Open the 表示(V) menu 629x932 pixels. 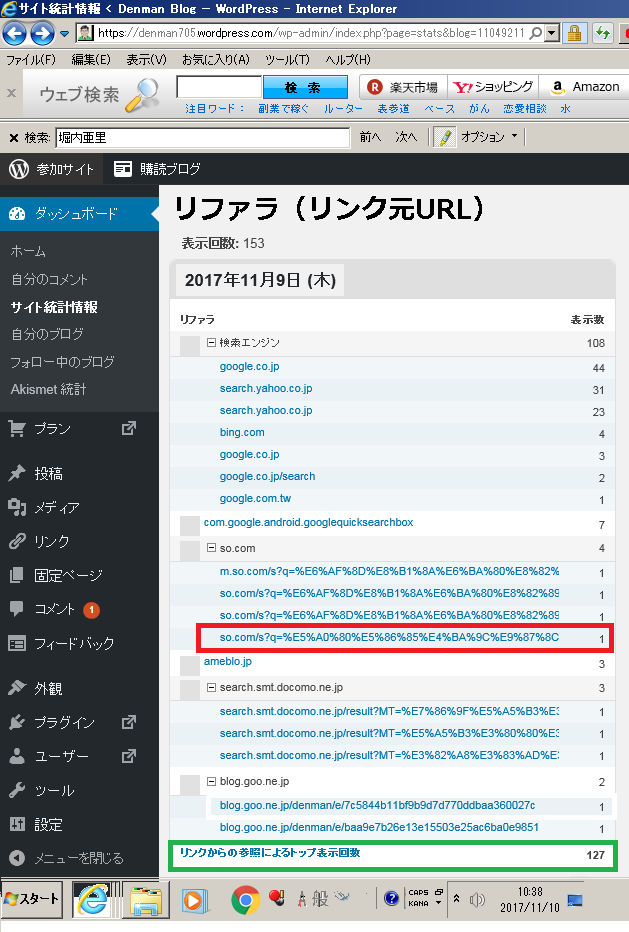point(146,60)
